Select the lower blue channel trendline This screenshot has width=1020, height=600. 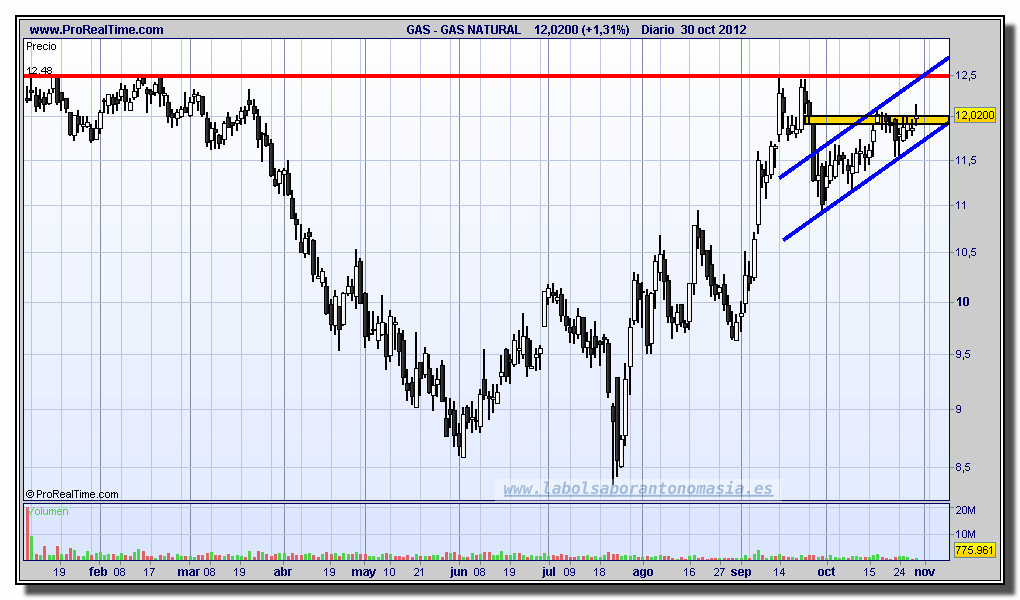point(865,182)
